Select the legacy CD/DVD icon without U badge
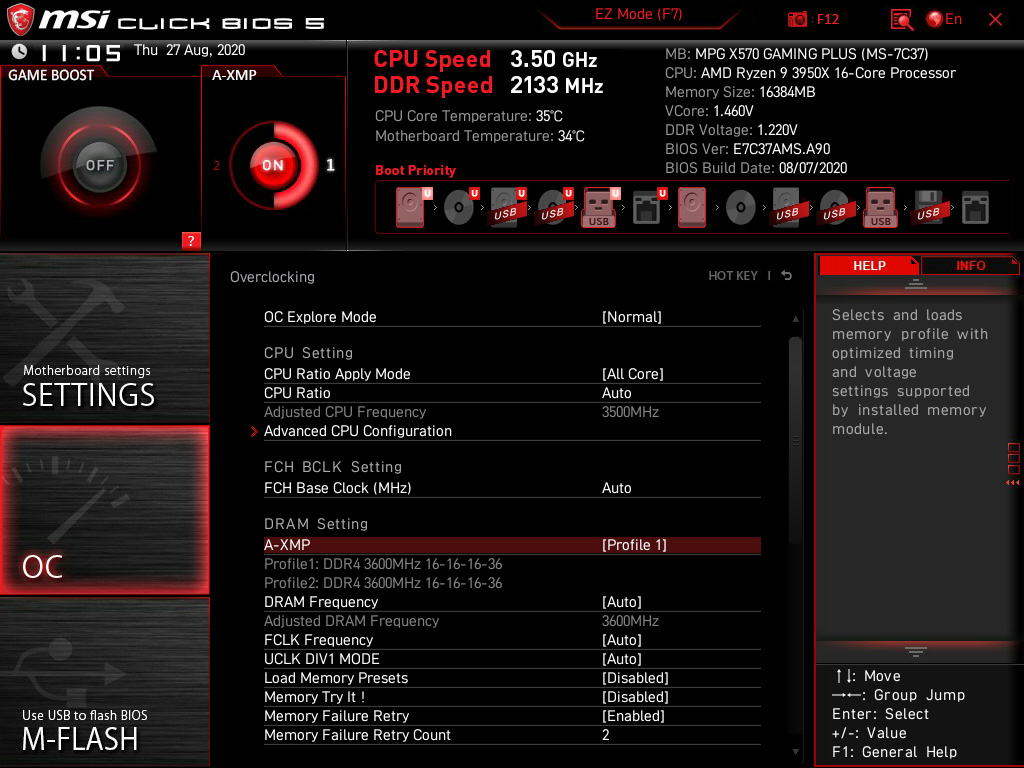Screen dimensions: 1024x768 [741, 208]
